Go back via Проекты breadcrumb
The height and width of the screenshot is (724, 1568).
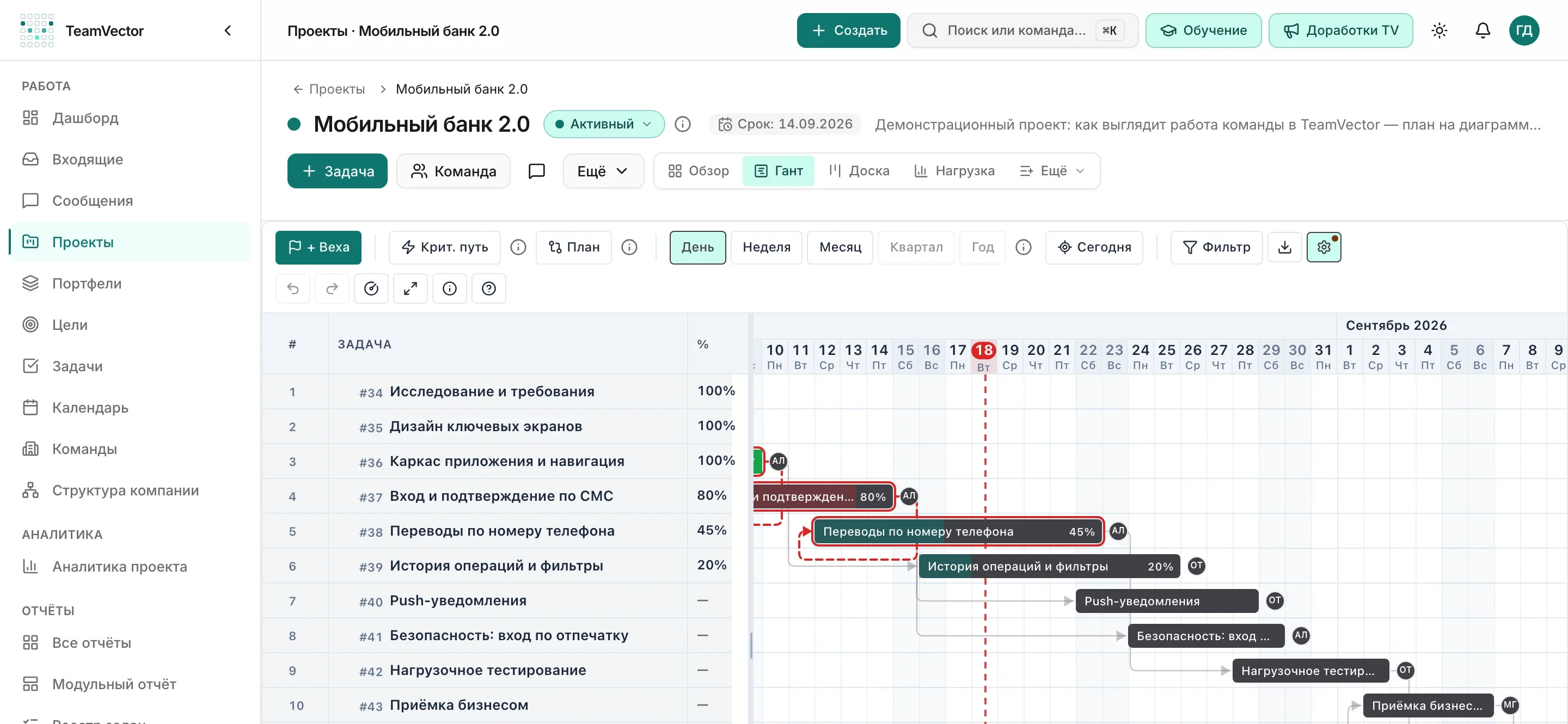point(329,89)
